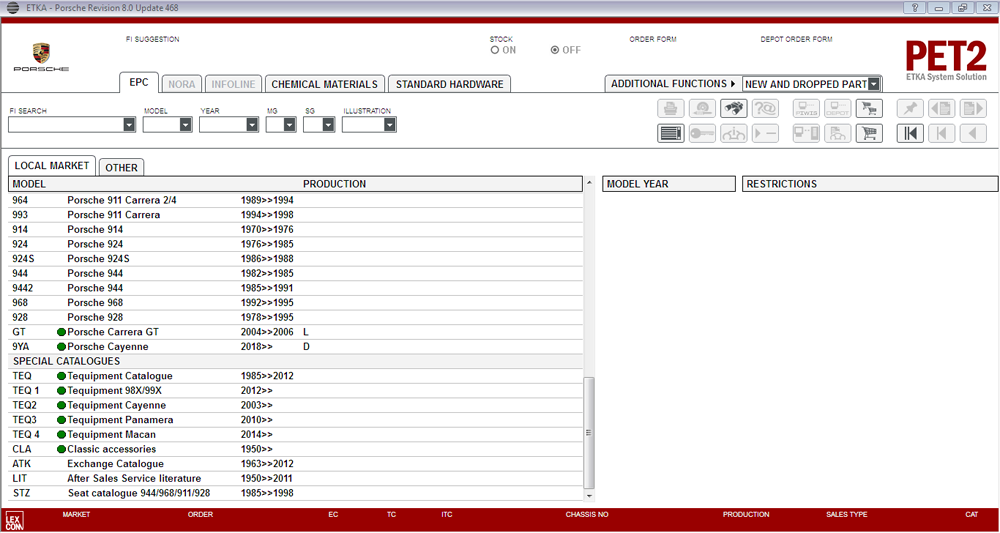Click the LEXCOM logo in status bar
The height and width of the screenshot is (533, 1000).
click(x=13, y=519)
